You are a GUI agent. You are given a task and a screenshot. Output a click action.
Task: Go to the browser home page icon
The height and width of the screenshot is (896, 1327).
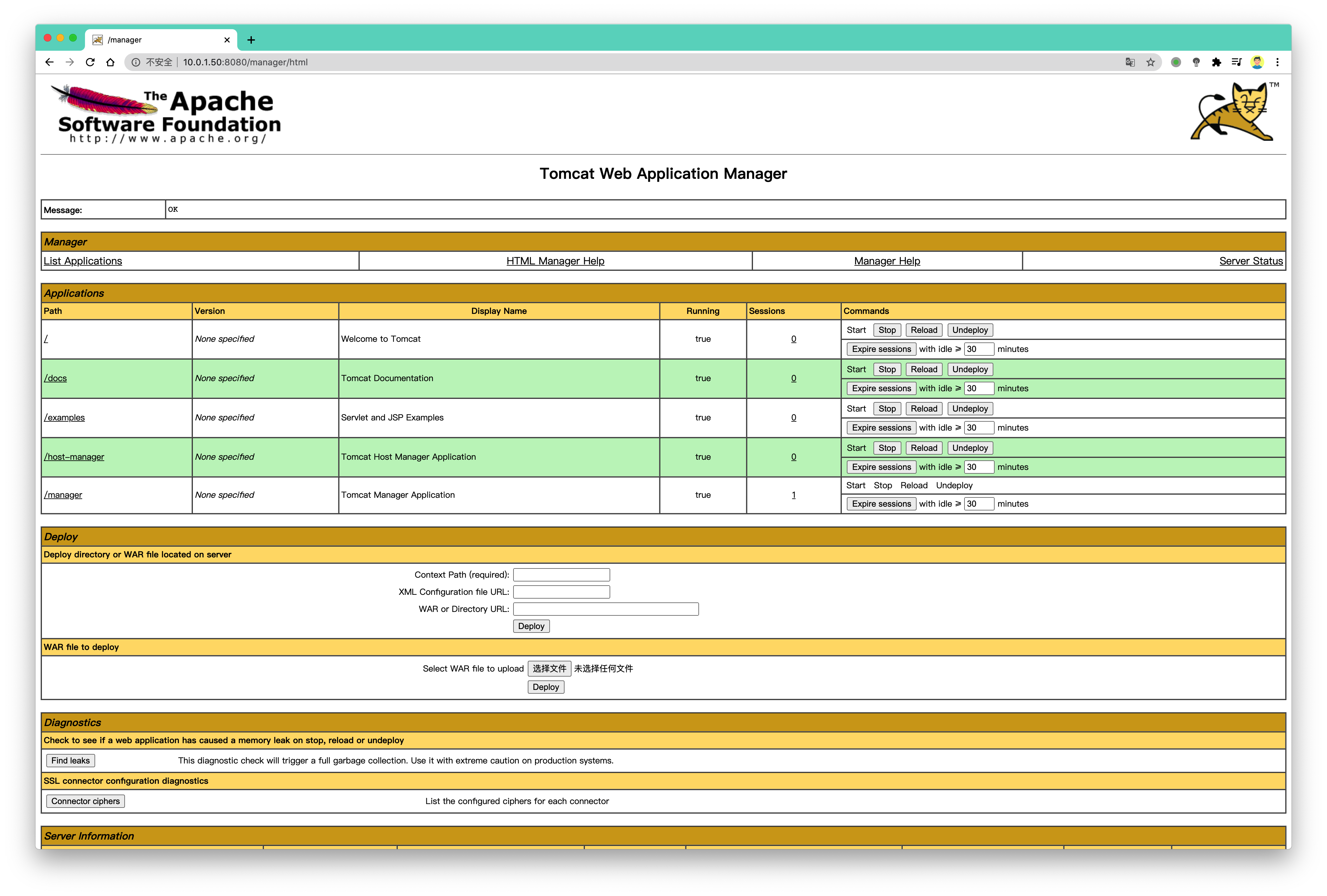pyautogui.click(x=110, y=62)
